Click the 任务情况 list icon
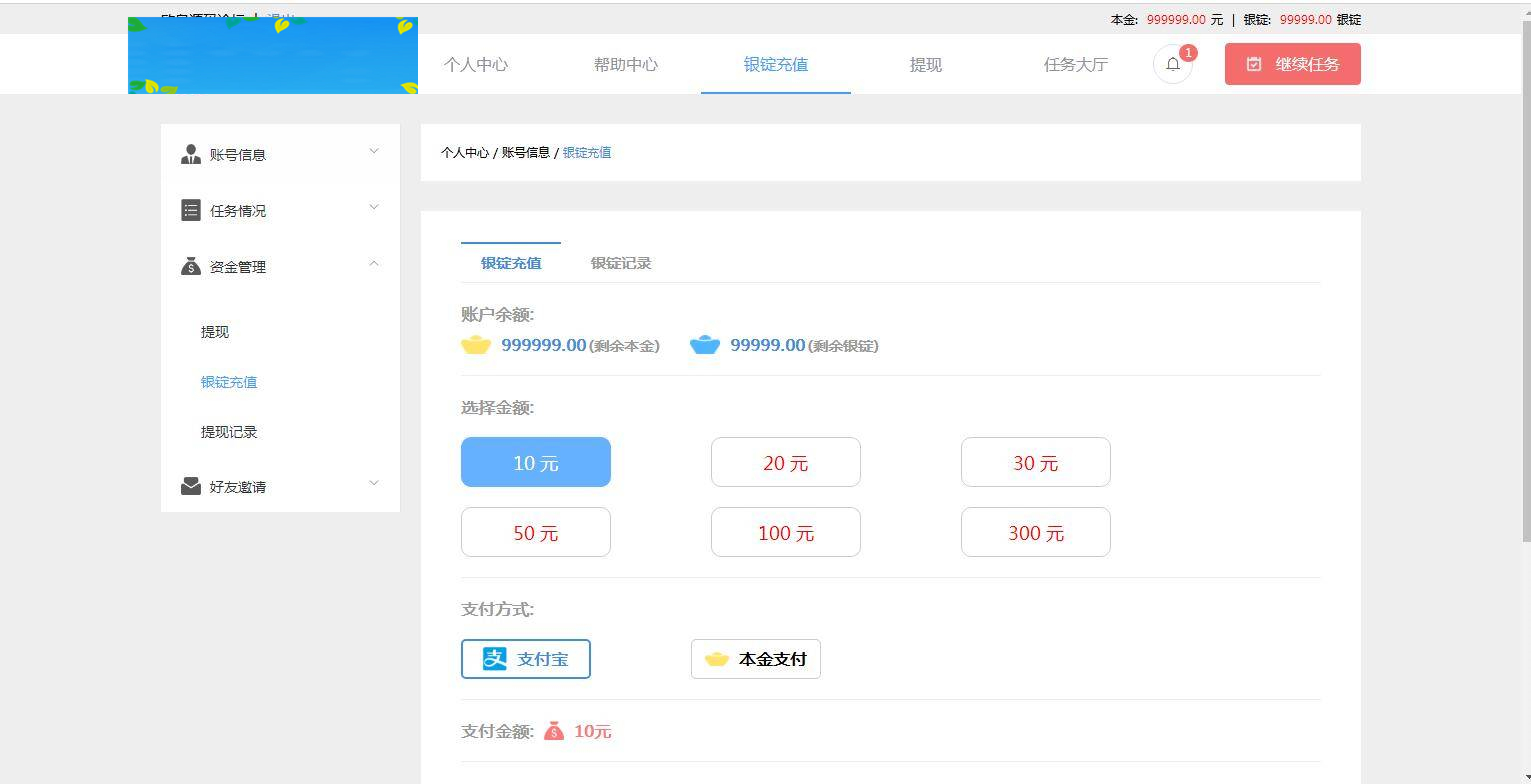Screen dimensions: 1531x784 tap(191, 209)
